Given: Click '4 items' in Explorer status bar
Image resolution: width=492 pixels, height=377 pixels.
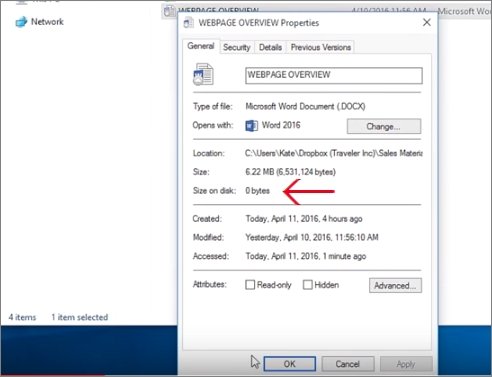Looking at the screenshot, I should tap(22, 317).
